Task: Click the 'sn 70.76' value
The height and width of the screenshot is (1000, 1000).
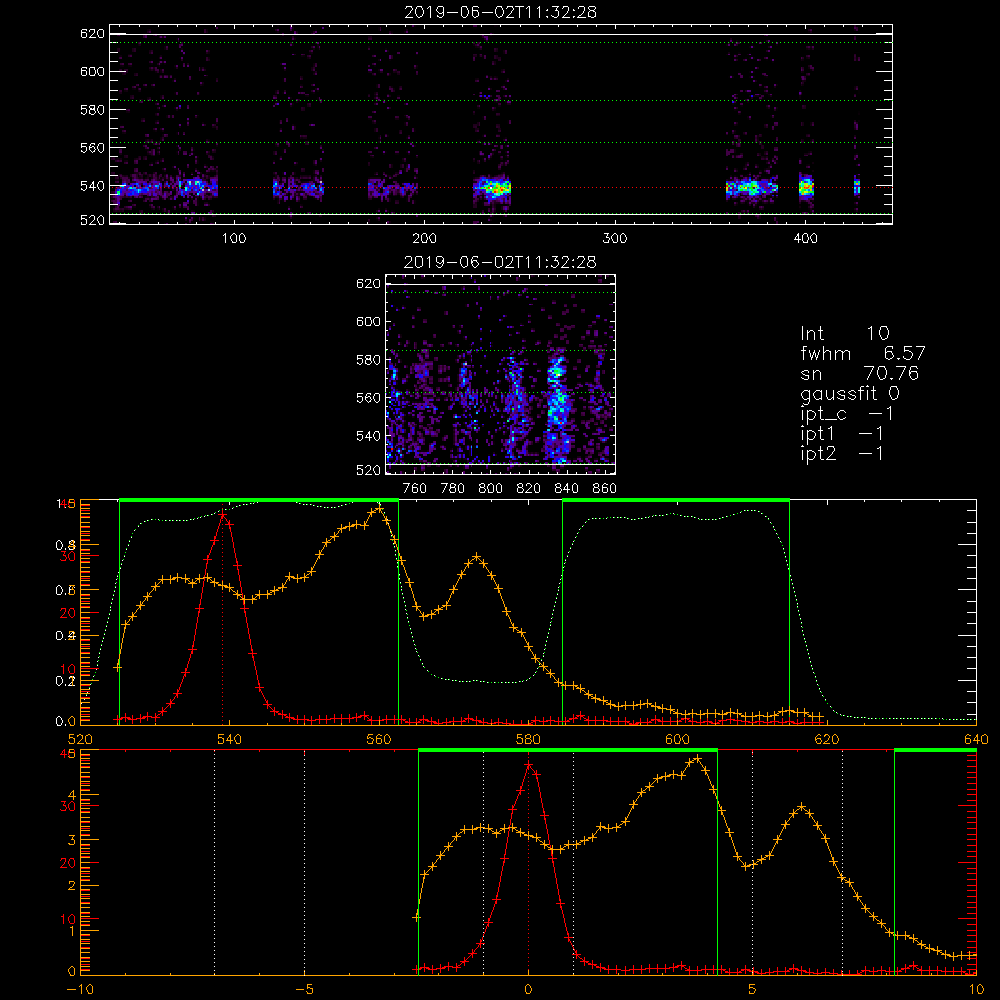Action: [859, 373]
